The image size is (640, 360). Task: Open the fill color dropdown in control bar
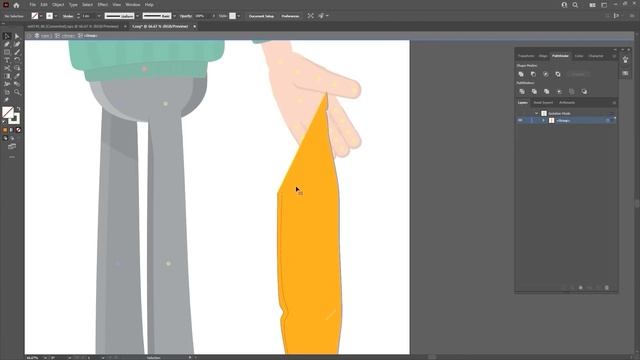point(41,16)
